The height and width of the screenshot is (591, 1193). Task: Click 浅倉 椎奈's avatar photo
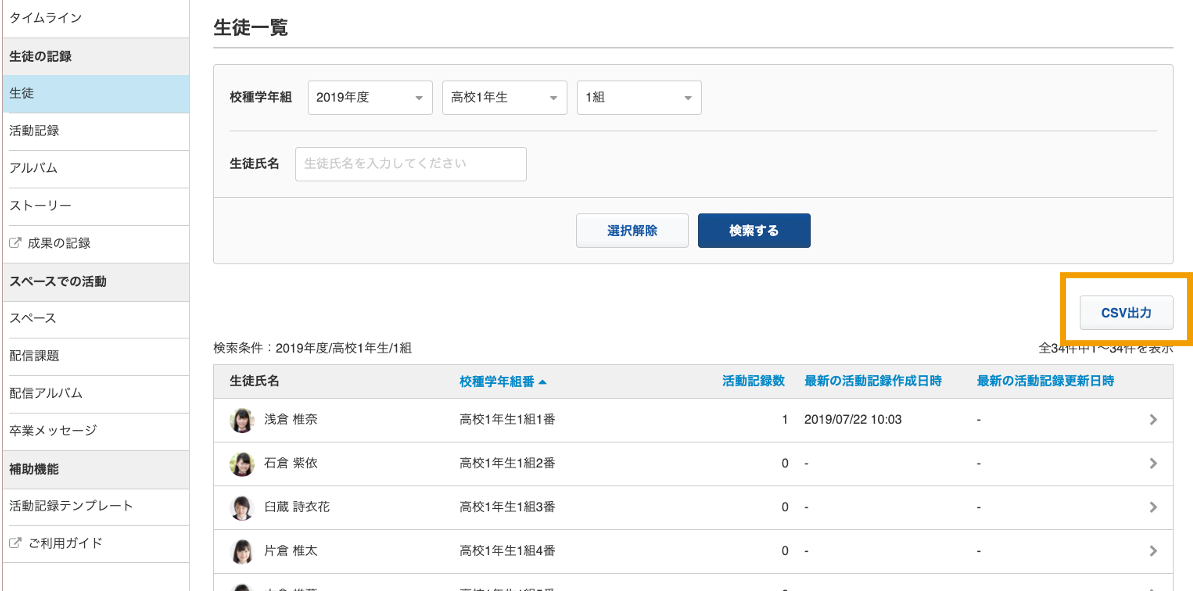242,420
